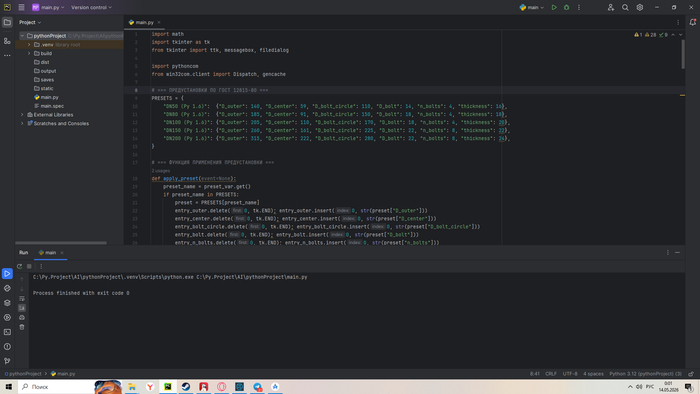Open main.spec in project tree
Screen dimensions: 700x394
49,106
